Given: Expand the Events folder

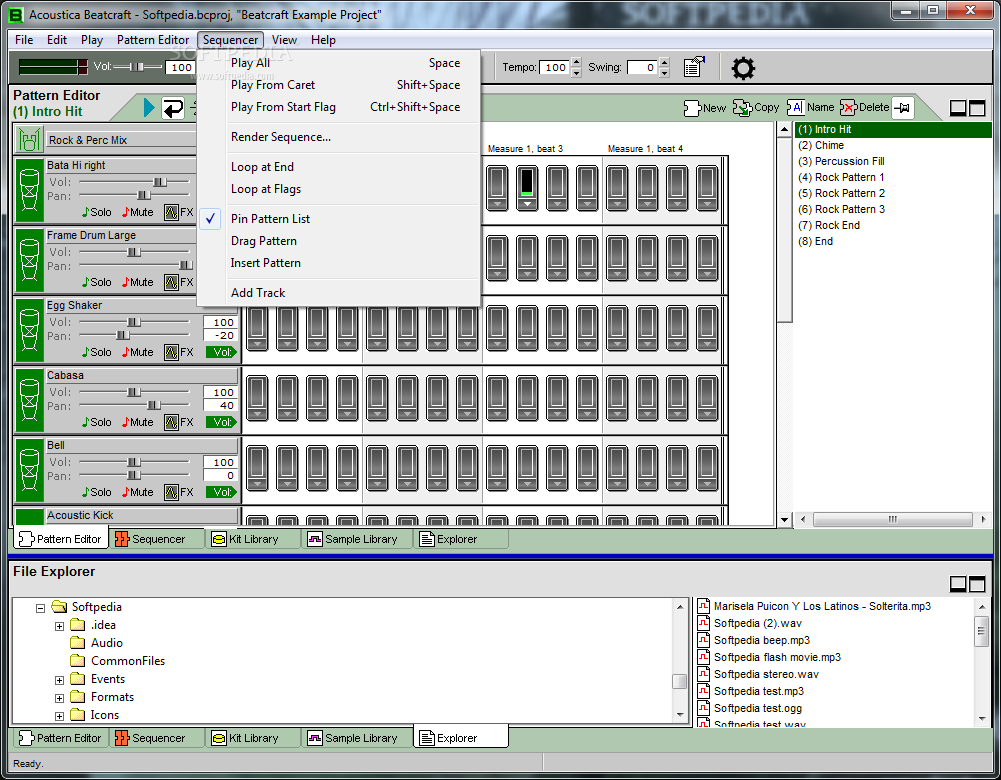Looking at the screenshot, I should (x=59, y=680).
